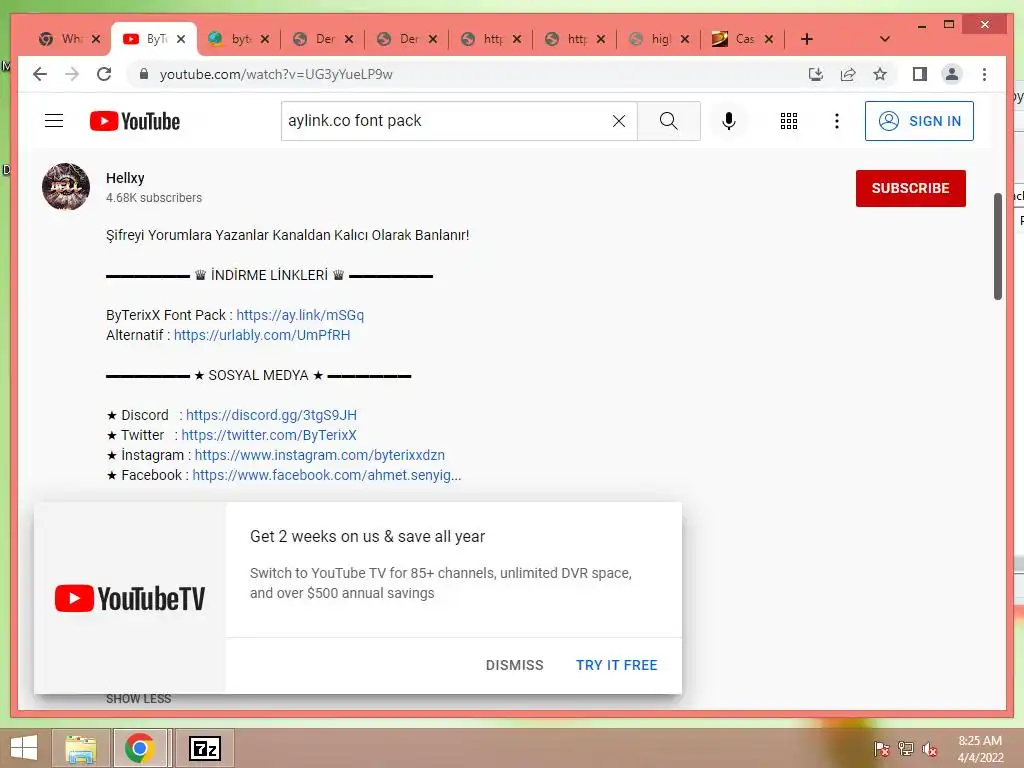Toggle the Chrome side panel
1024x768 pixels.
(920, 74)
